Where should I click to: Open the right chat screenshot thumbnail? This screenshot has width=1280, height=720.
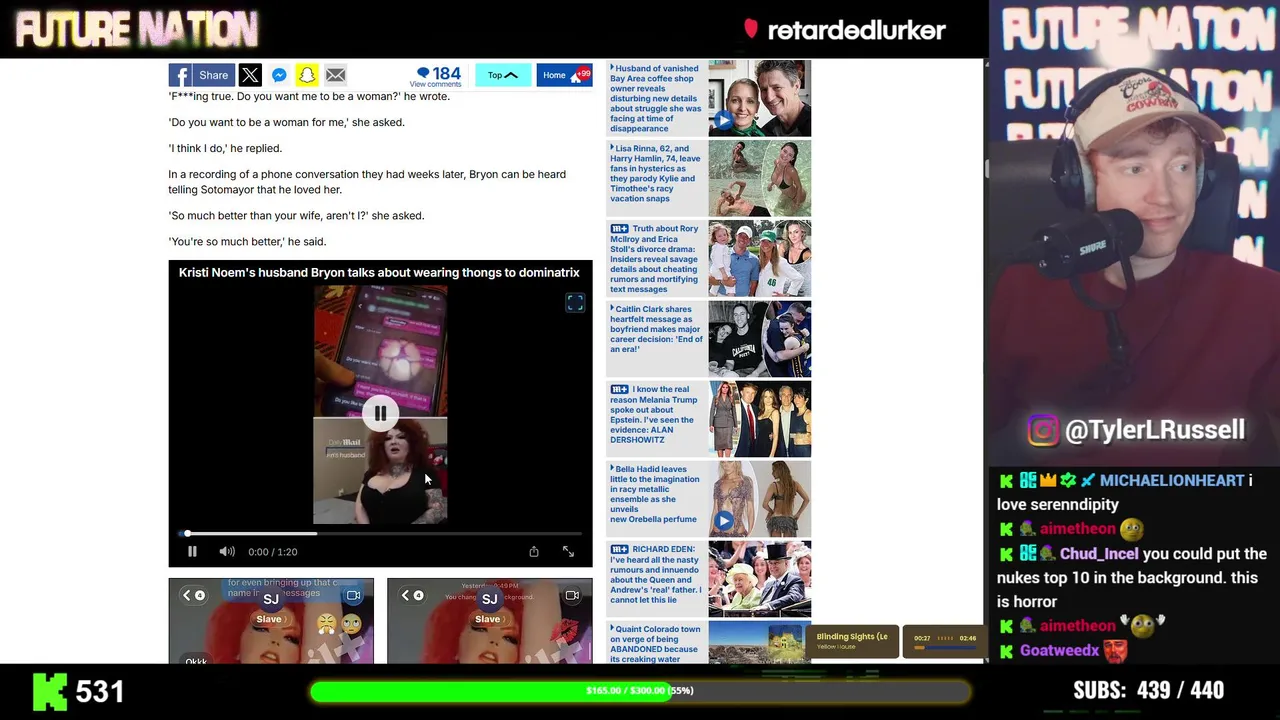(489, 621)
